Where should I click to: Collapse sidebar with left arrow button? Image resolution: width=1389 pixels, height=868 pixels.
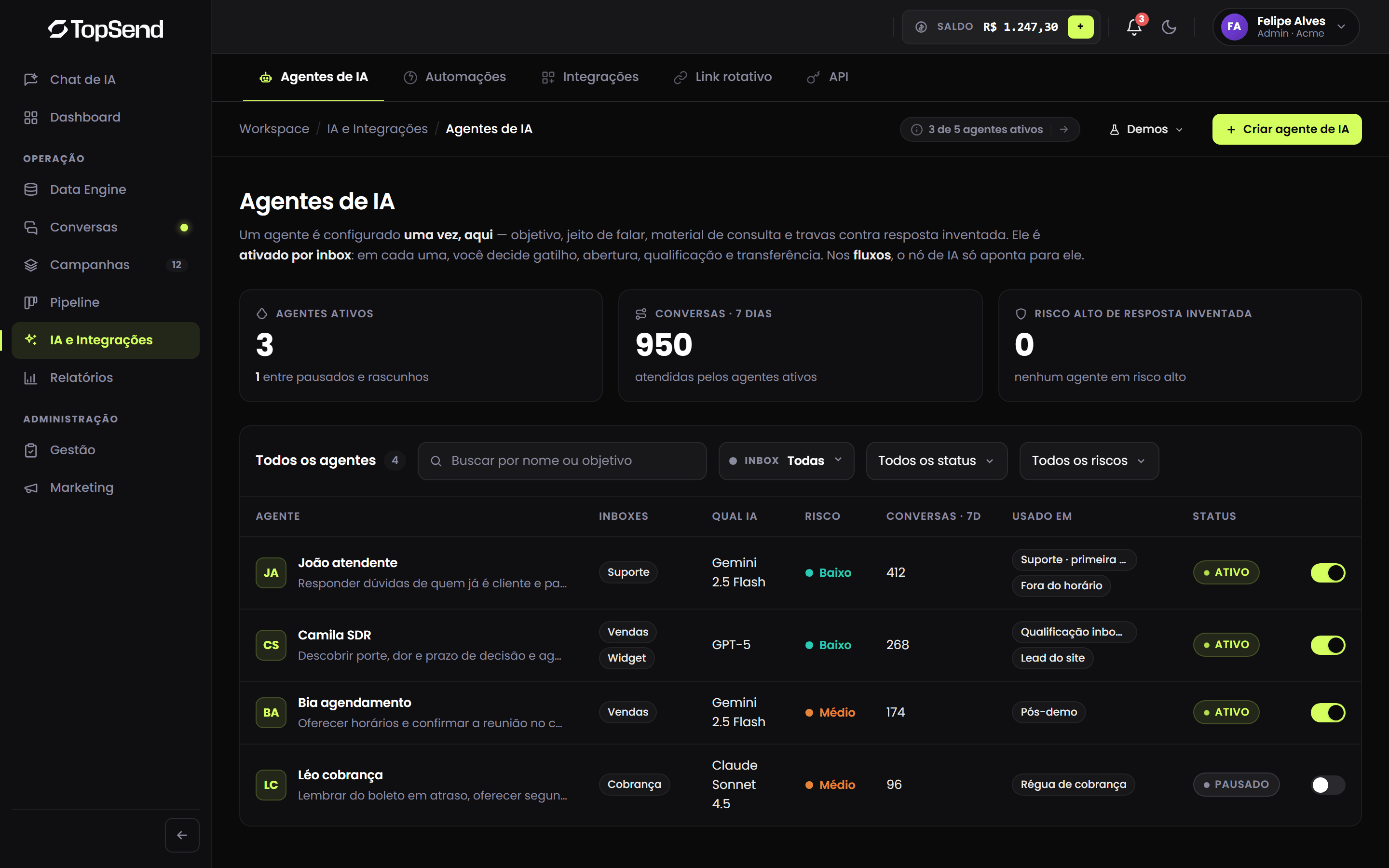tap(182, 835)
